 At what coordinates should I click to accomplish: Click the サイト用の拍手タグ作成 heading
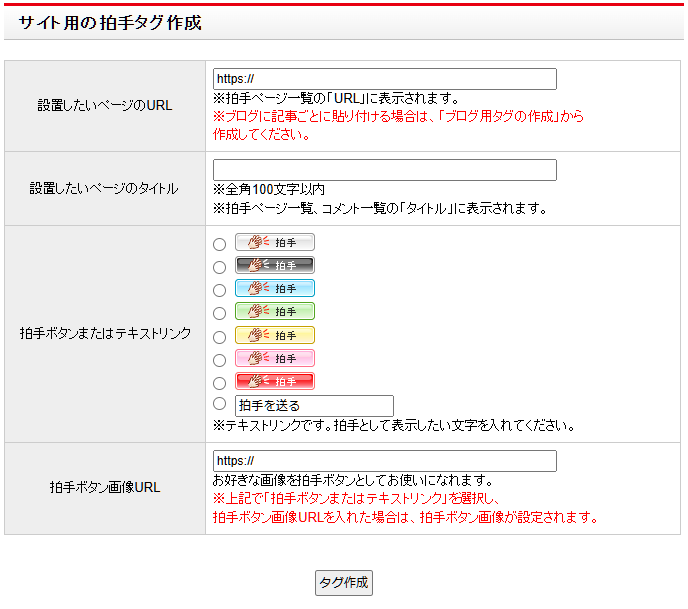pos(110,23)
